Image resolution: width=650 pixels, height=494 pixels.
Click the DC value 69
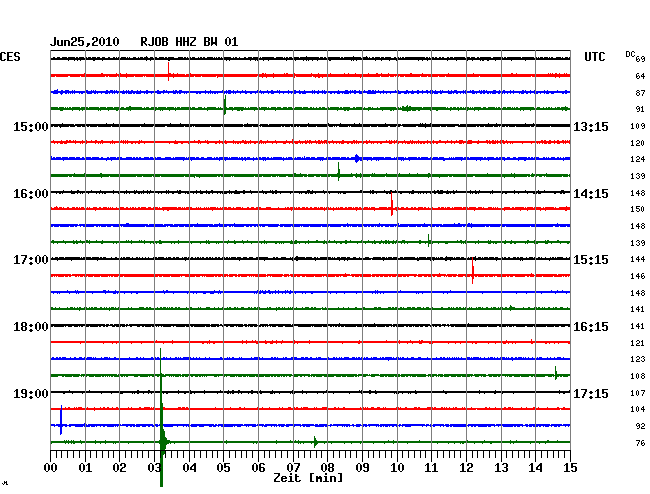click(x=640, y=59)
